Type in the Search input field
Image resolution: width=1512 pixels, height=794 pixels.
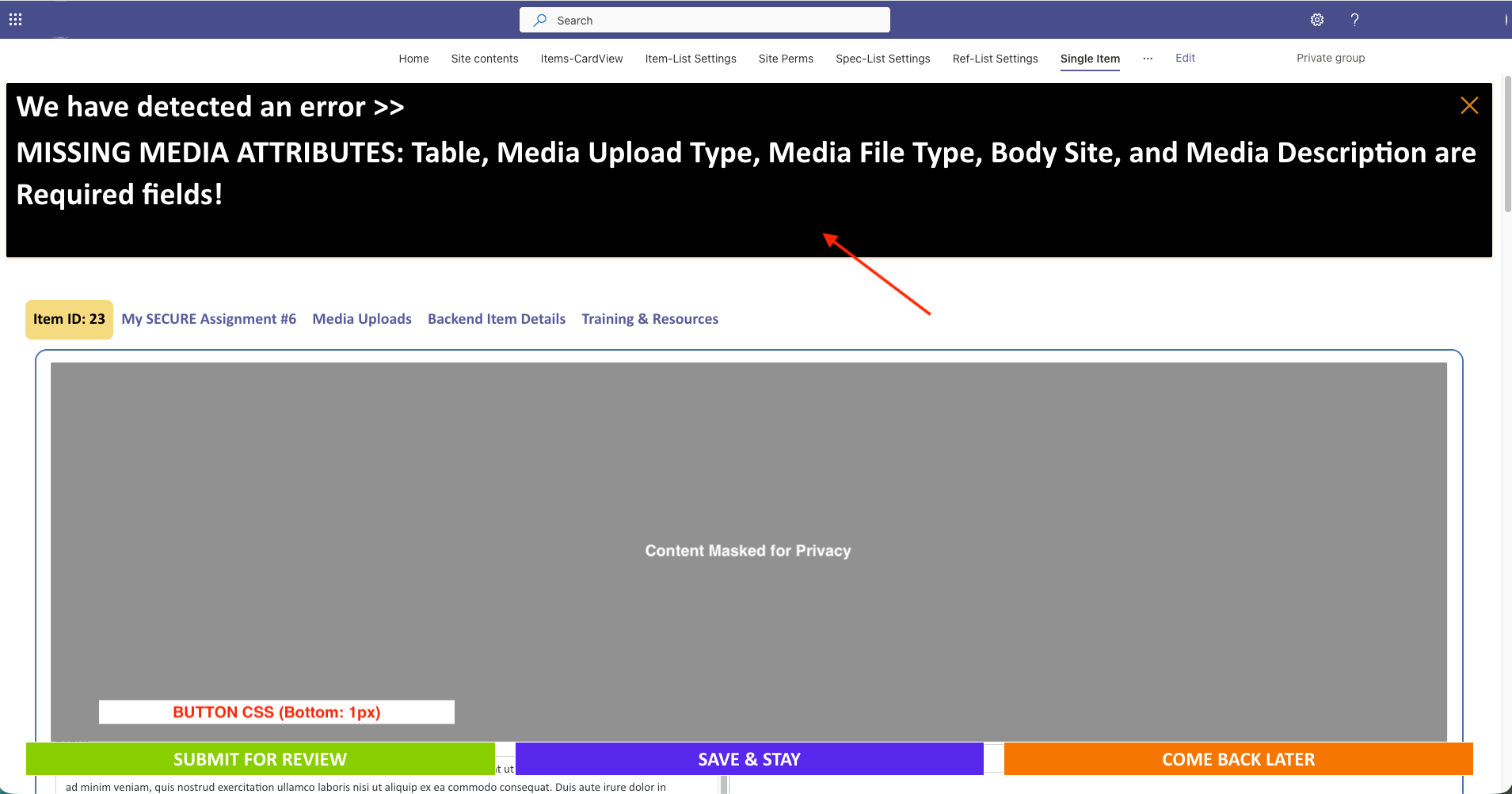coord(713,20)
